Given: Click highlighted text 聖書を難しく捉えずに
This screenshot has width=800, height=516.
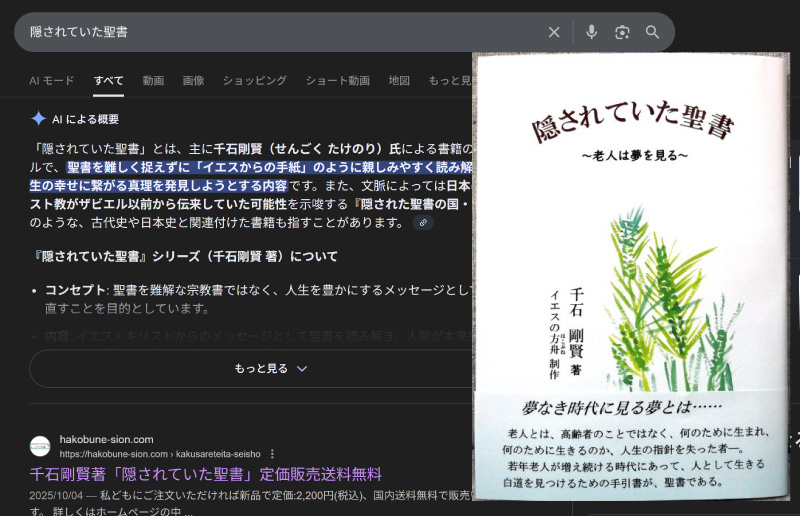Looking at the screenshot, I should coord(128,167).
